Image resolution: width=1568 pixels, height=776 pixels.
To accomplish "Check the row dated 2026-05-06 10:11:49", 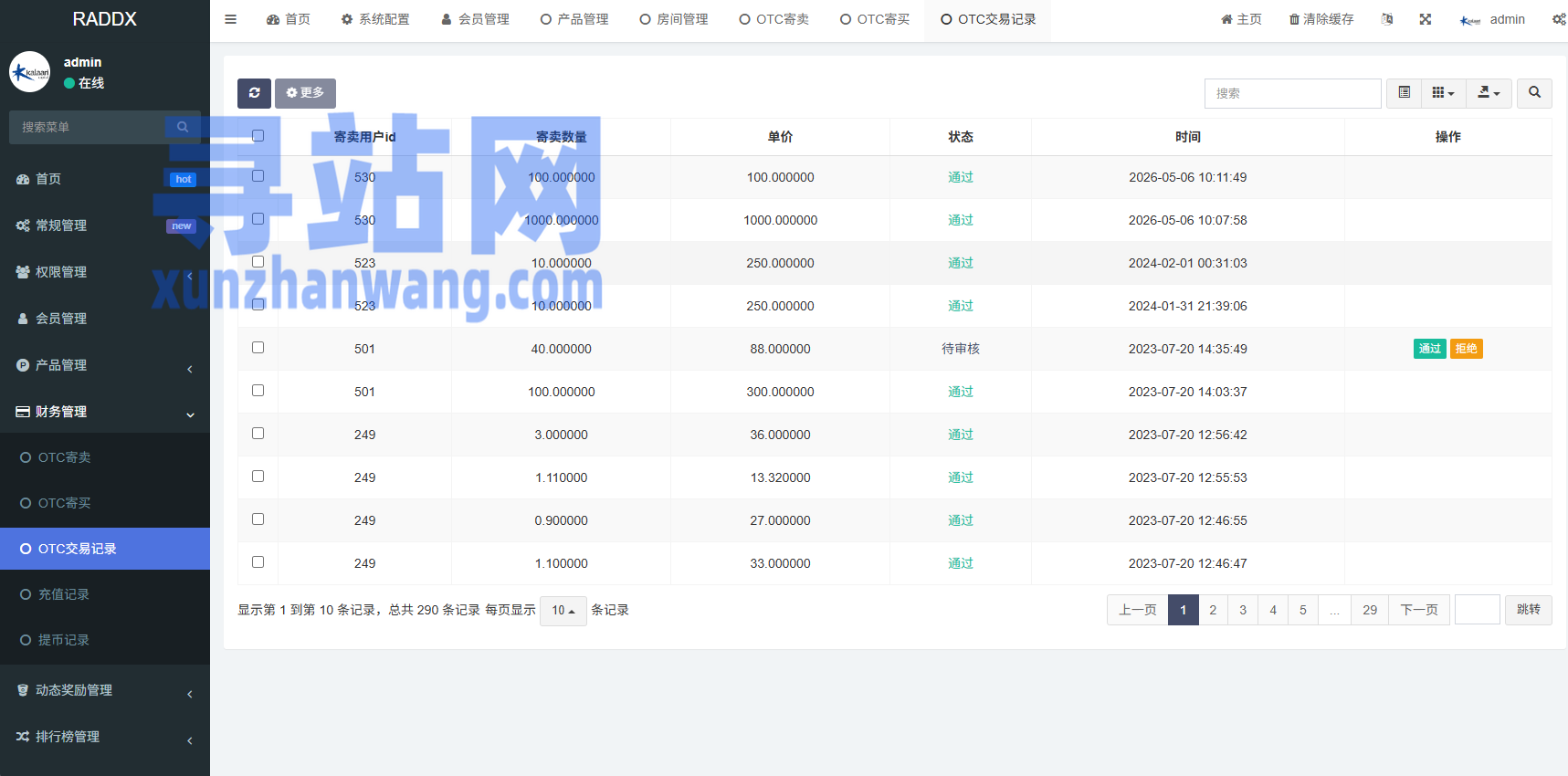I will click(258, 176).
